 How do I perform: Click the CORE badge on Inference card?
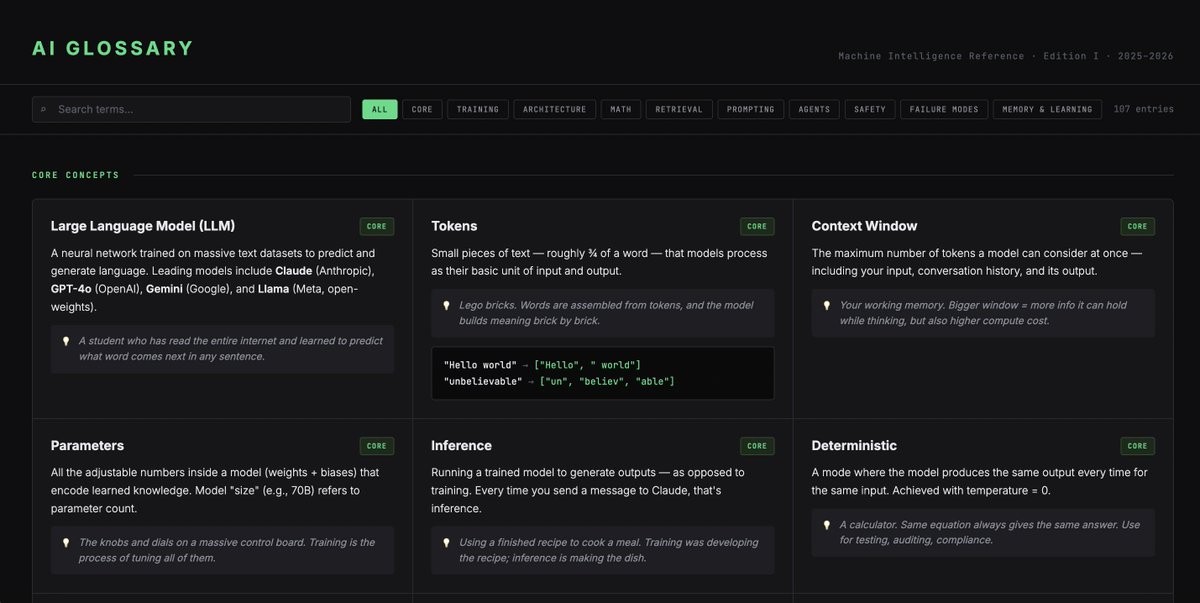click(x=757, y=446)
